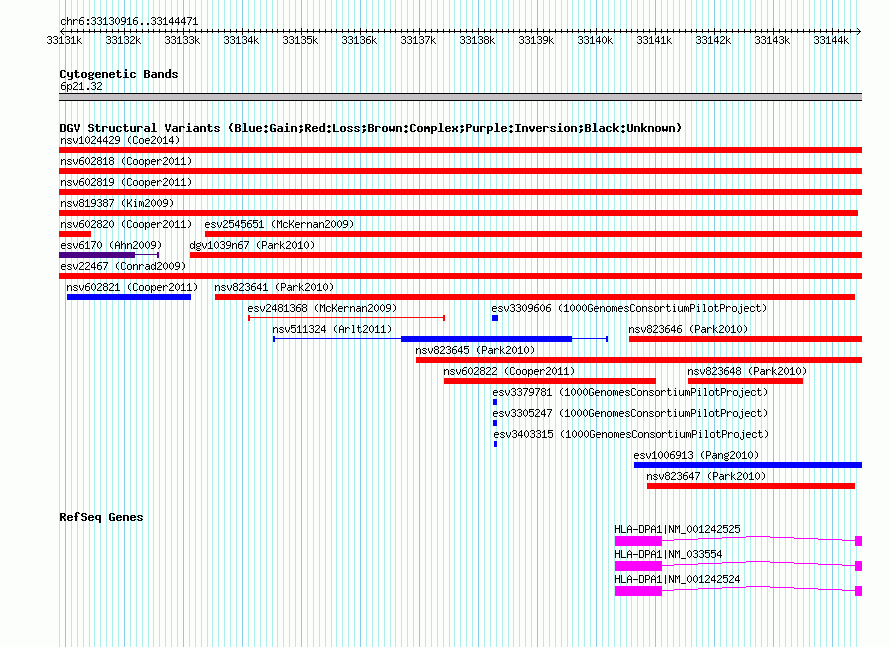The image size is (890, 647).
Task: Select esv2545651 (McKernan2009) variant label
Action: tap(279, 224)
